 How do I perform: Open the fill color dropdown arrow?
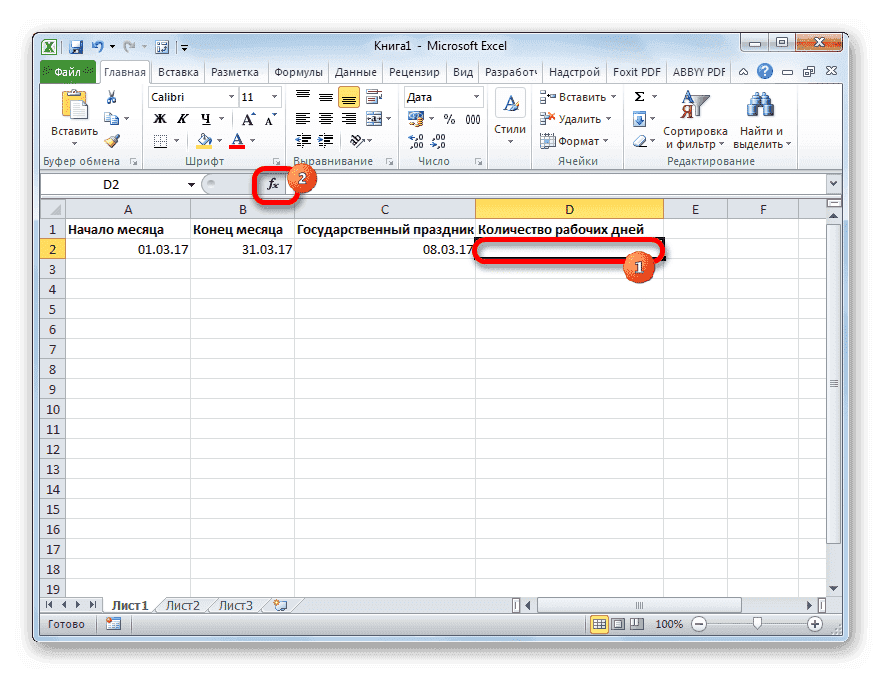219,139
